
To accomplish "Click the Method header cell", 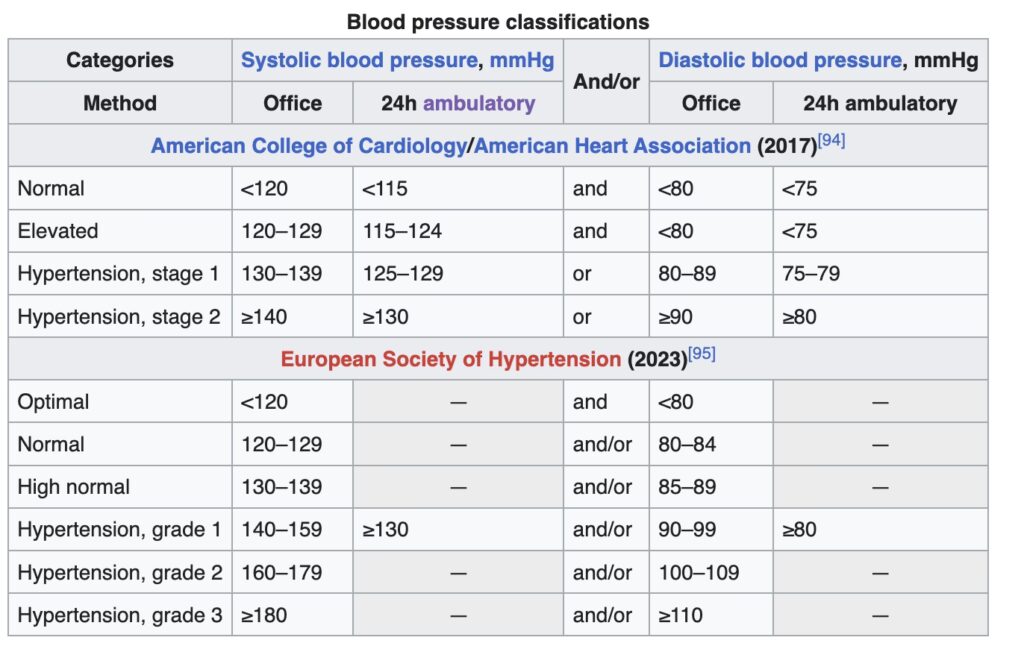I will pyautogui.click(x=120, y=103).
